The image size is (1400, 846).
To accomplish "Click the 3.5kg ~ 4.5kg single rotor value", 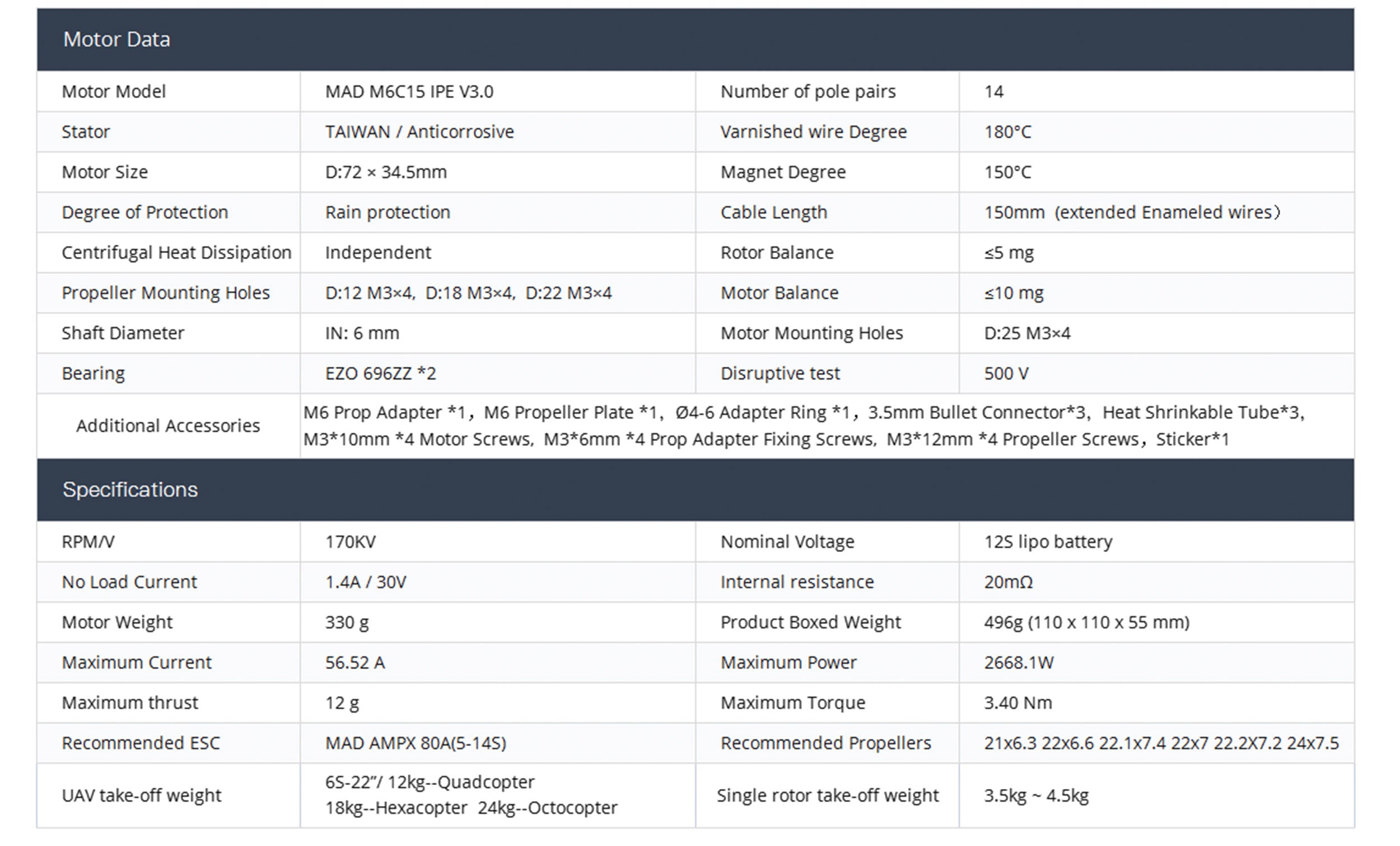I will pos(1037,796).
